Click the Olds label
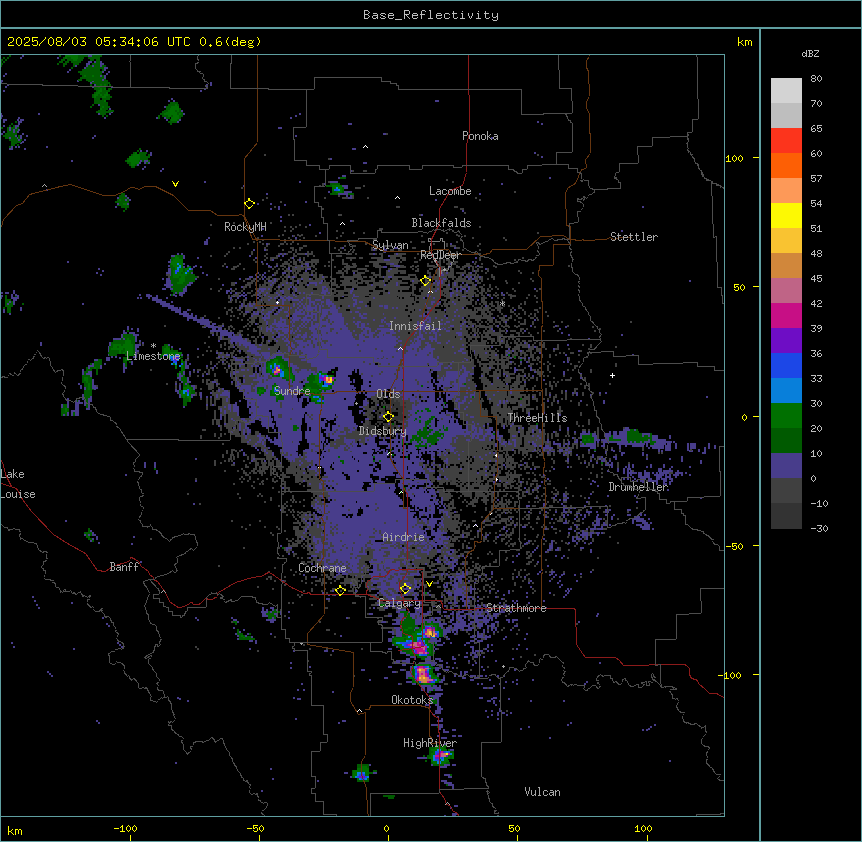This screenshot has height=842, width=862. click(388, 394)
